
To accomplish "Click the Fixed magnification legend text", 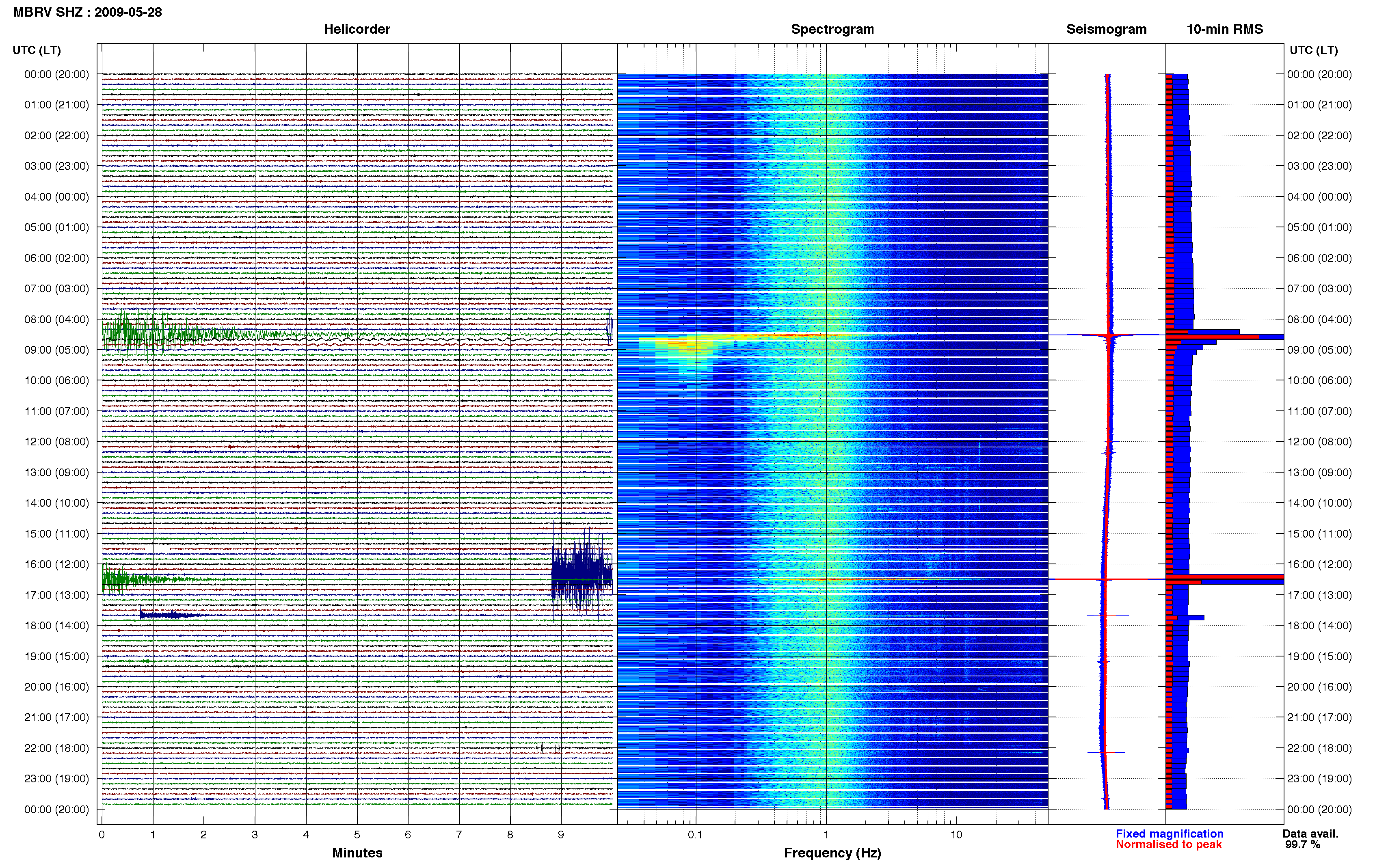I will tap(1169, 833).
